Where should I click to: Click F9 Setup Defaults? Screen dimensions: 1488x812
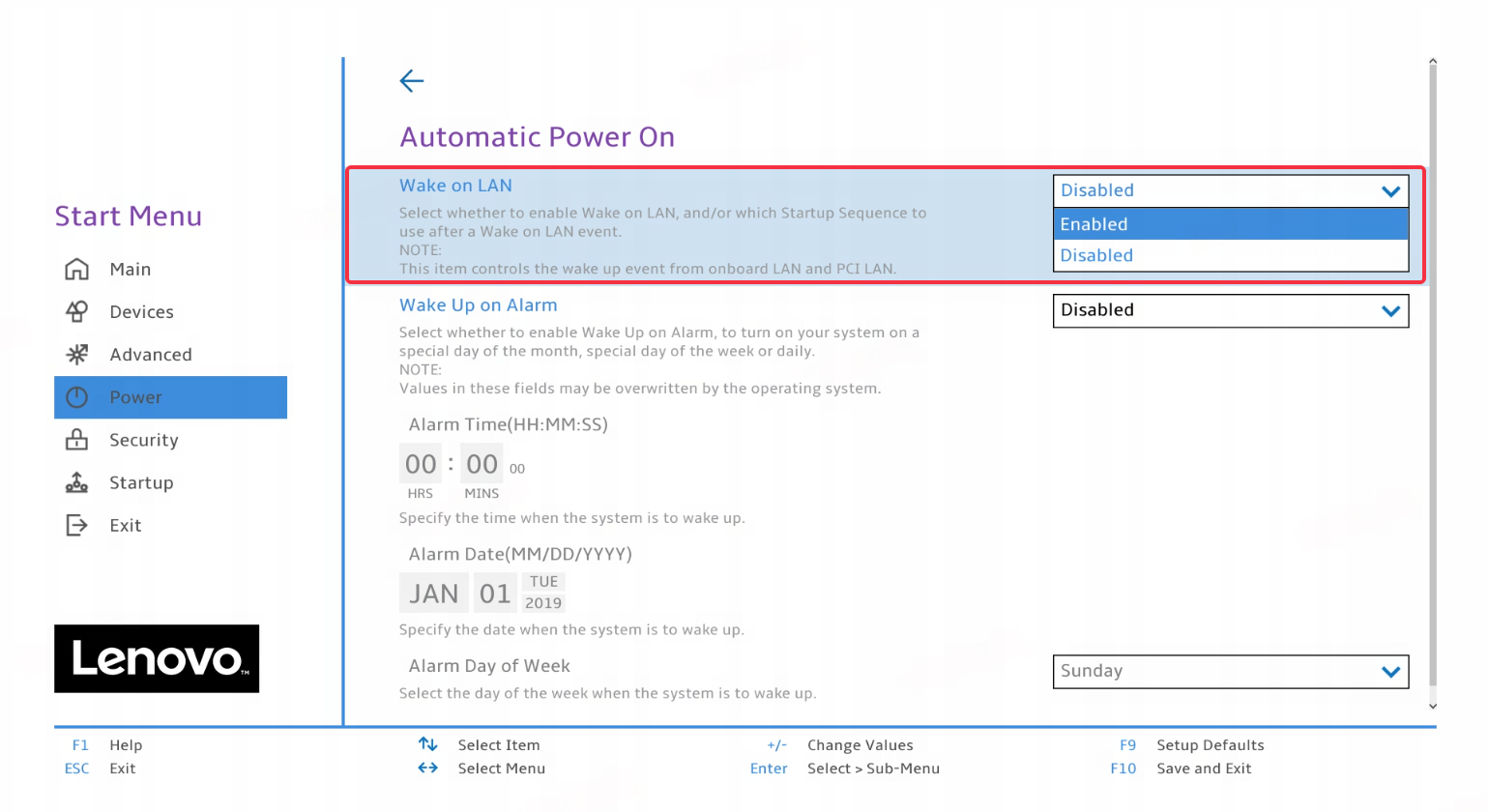pyautogui.click(x=1191, y=745)
